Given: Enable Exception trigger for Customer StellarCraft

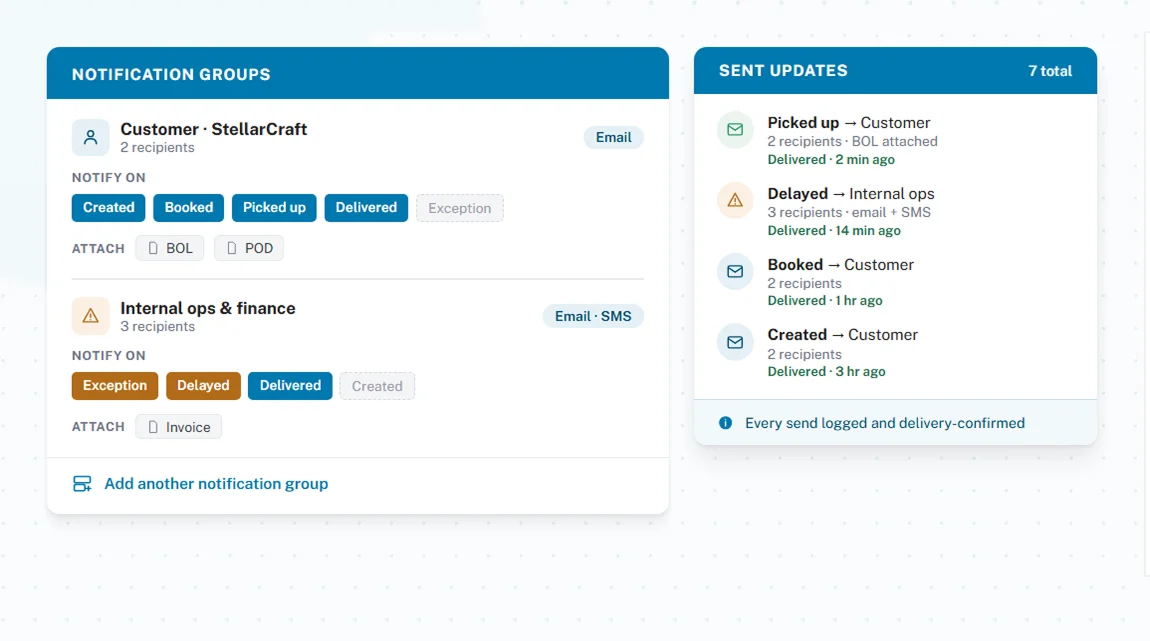Looking at the screenshot, I should [460, 208].
